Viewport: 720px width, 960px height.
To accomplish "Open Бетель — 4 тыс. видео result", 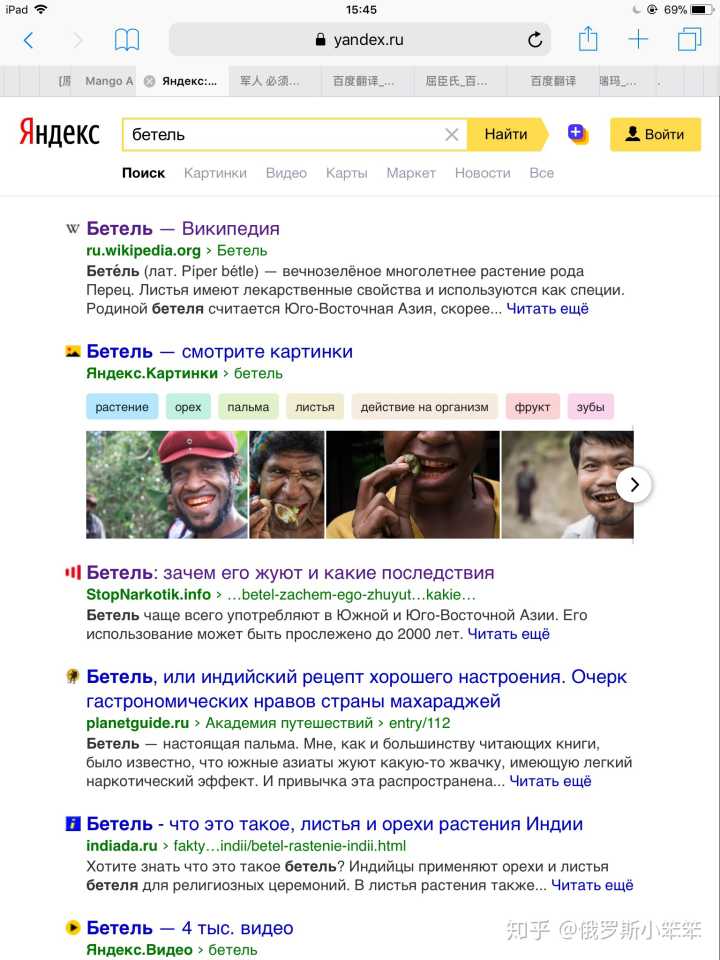I will point(190,928).
